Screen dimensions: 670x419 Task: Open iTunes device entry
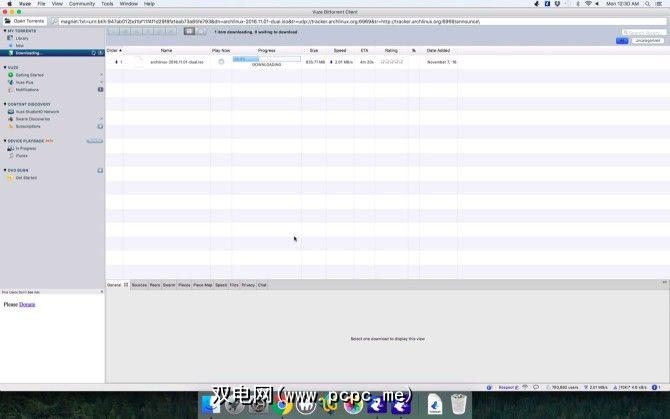tap(21, 156)
